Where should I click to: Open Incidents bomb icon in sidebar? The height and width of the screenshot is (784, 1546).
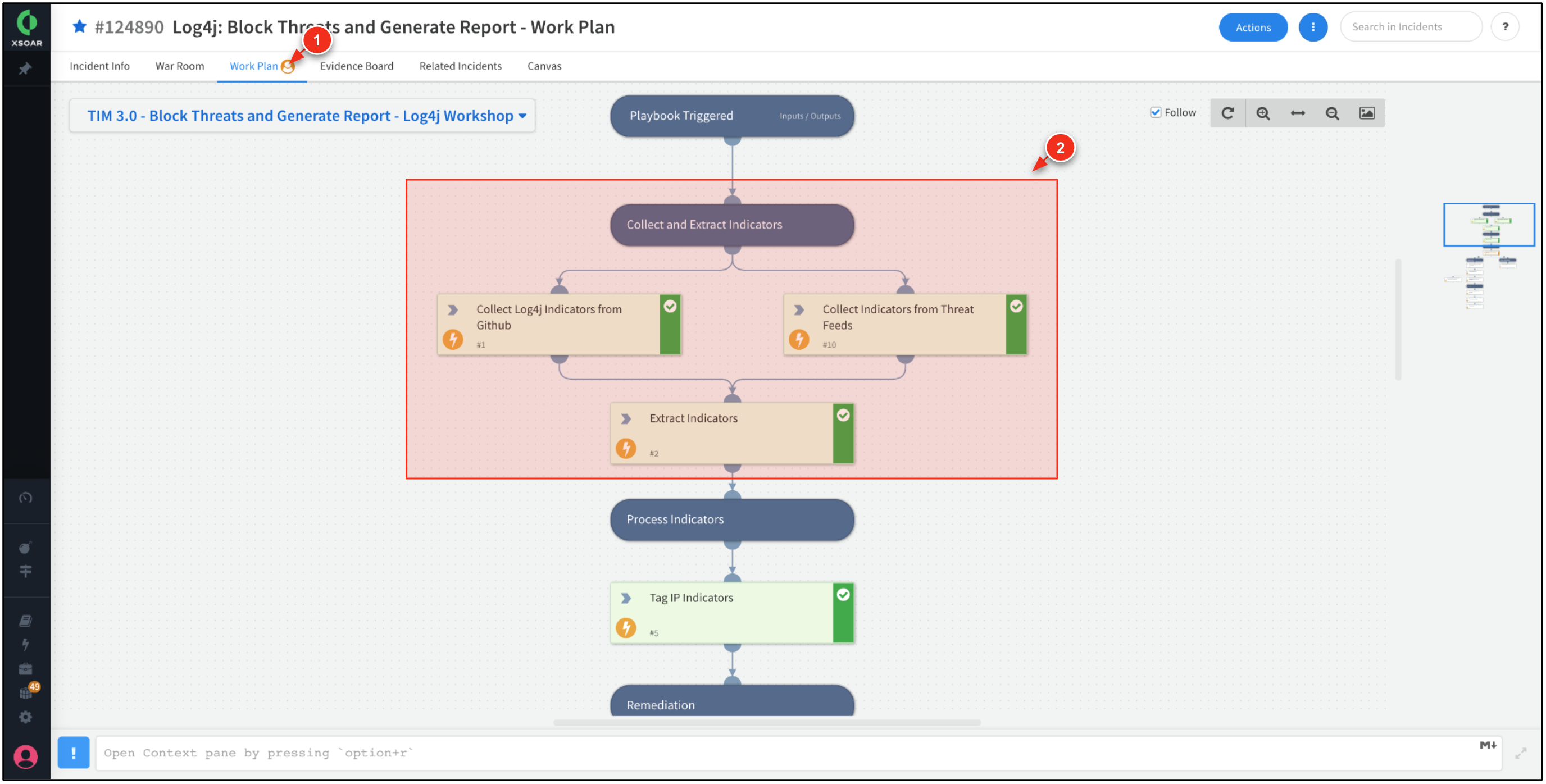(25, 547)
